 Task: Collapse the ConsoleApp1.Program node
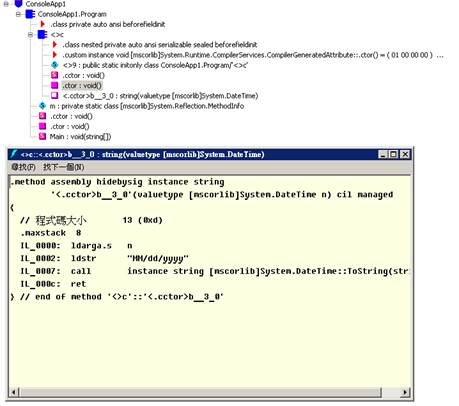18,14
